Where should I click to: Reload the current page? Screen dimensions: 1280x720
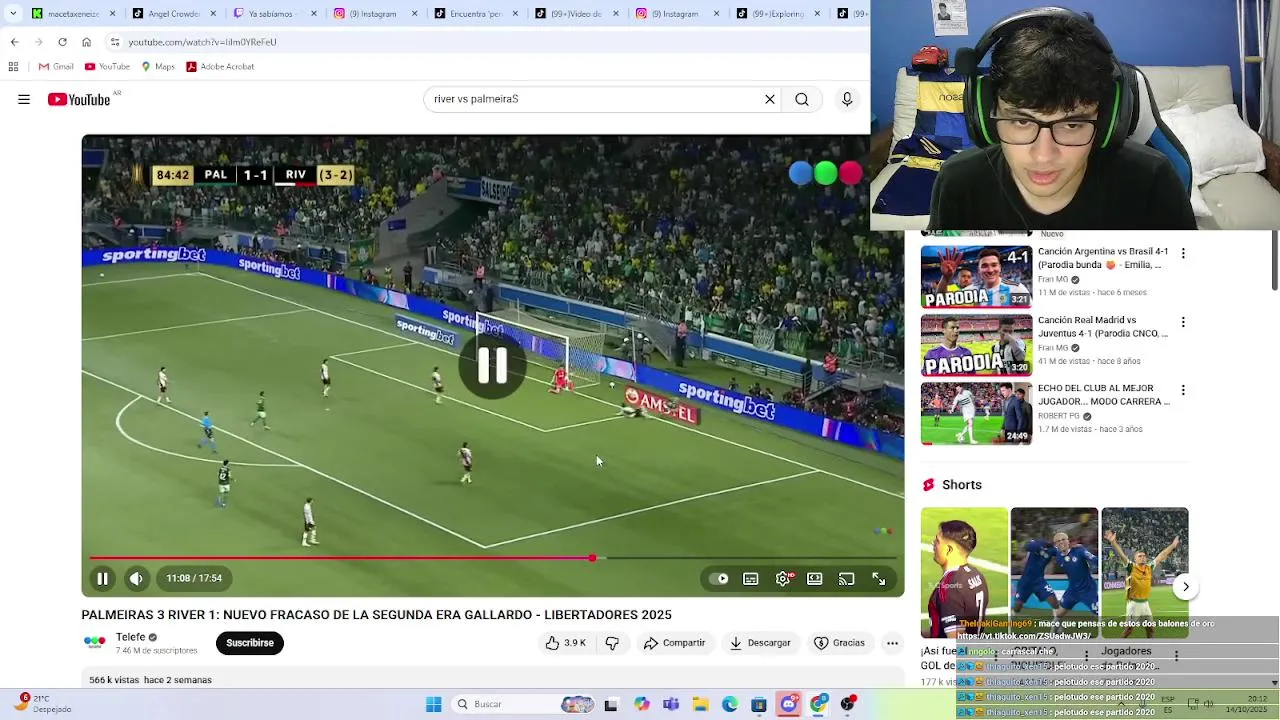point(62,42)
